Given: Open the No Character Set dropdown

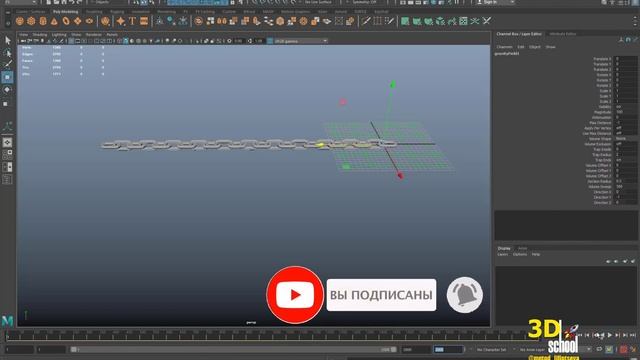Looking at the screenshot, I should pyautogui.click(x=491, y=350).
